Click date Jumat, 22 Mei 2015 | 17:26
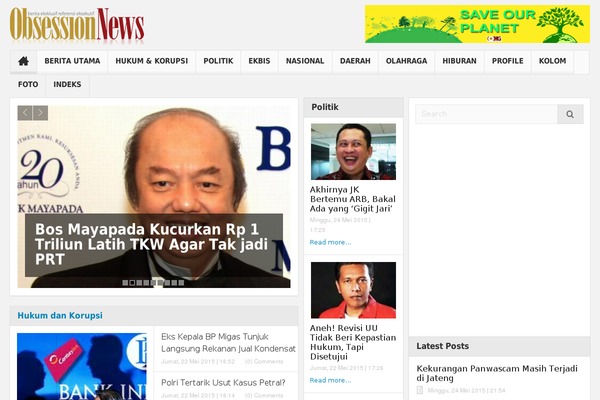Viewport: 600px width, 400px height. [346, 368]
